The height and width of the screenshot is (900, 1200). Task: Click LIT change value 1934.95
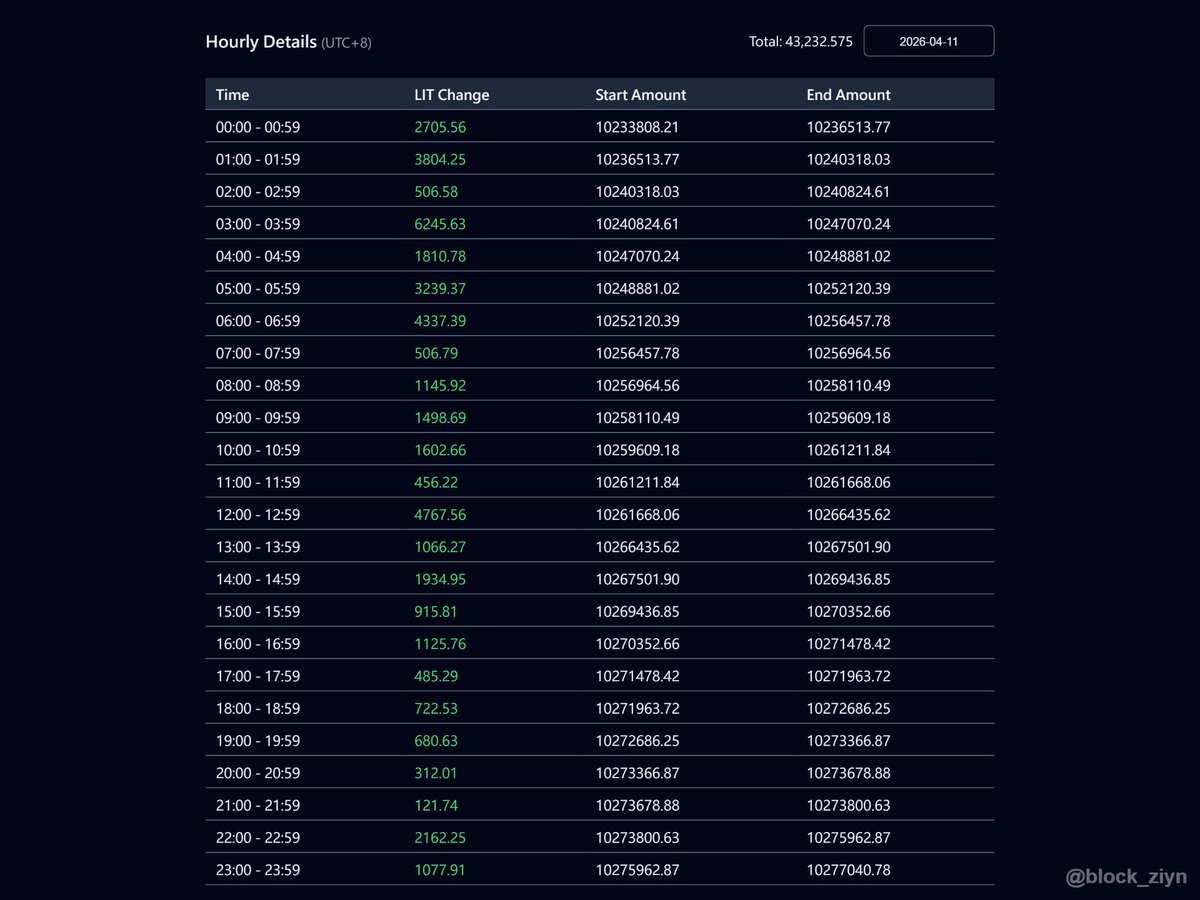pyautogui.click(x=440, y=579)
